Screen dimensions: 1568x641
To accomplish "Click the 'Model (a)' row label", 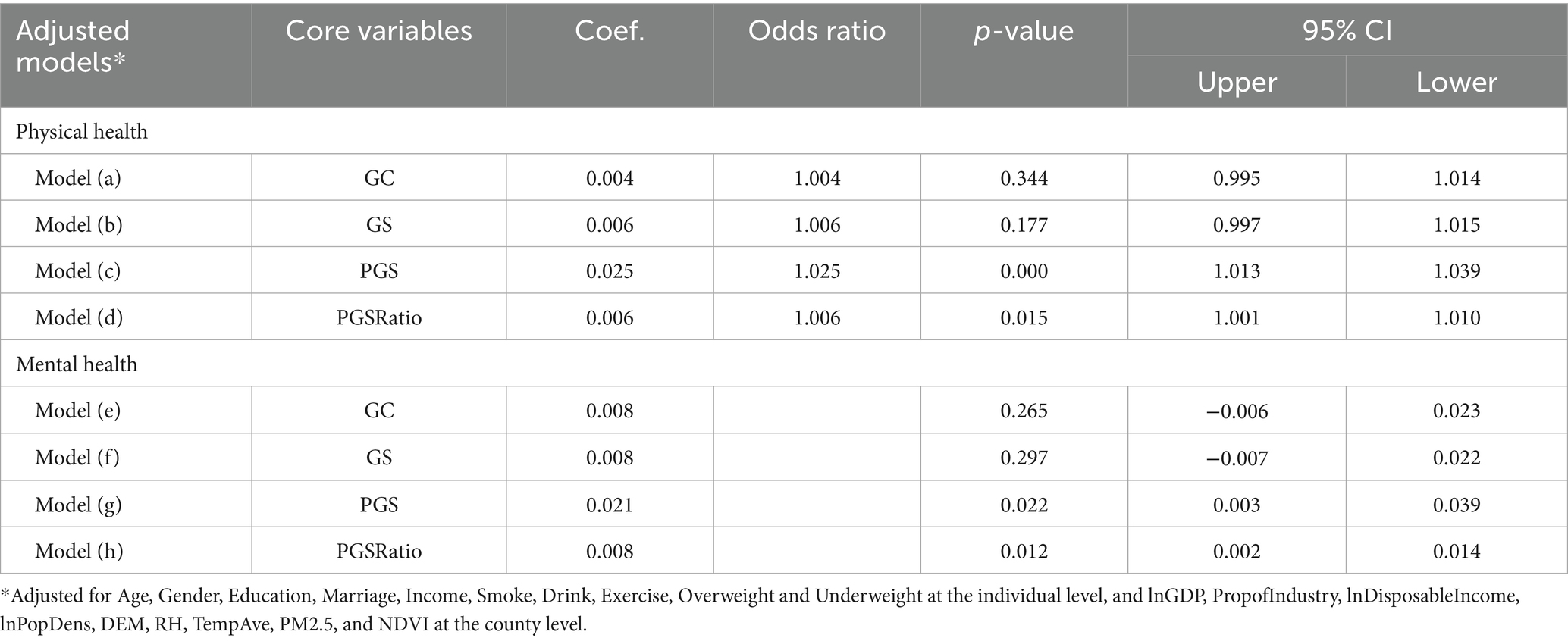I will click(78, 178).
